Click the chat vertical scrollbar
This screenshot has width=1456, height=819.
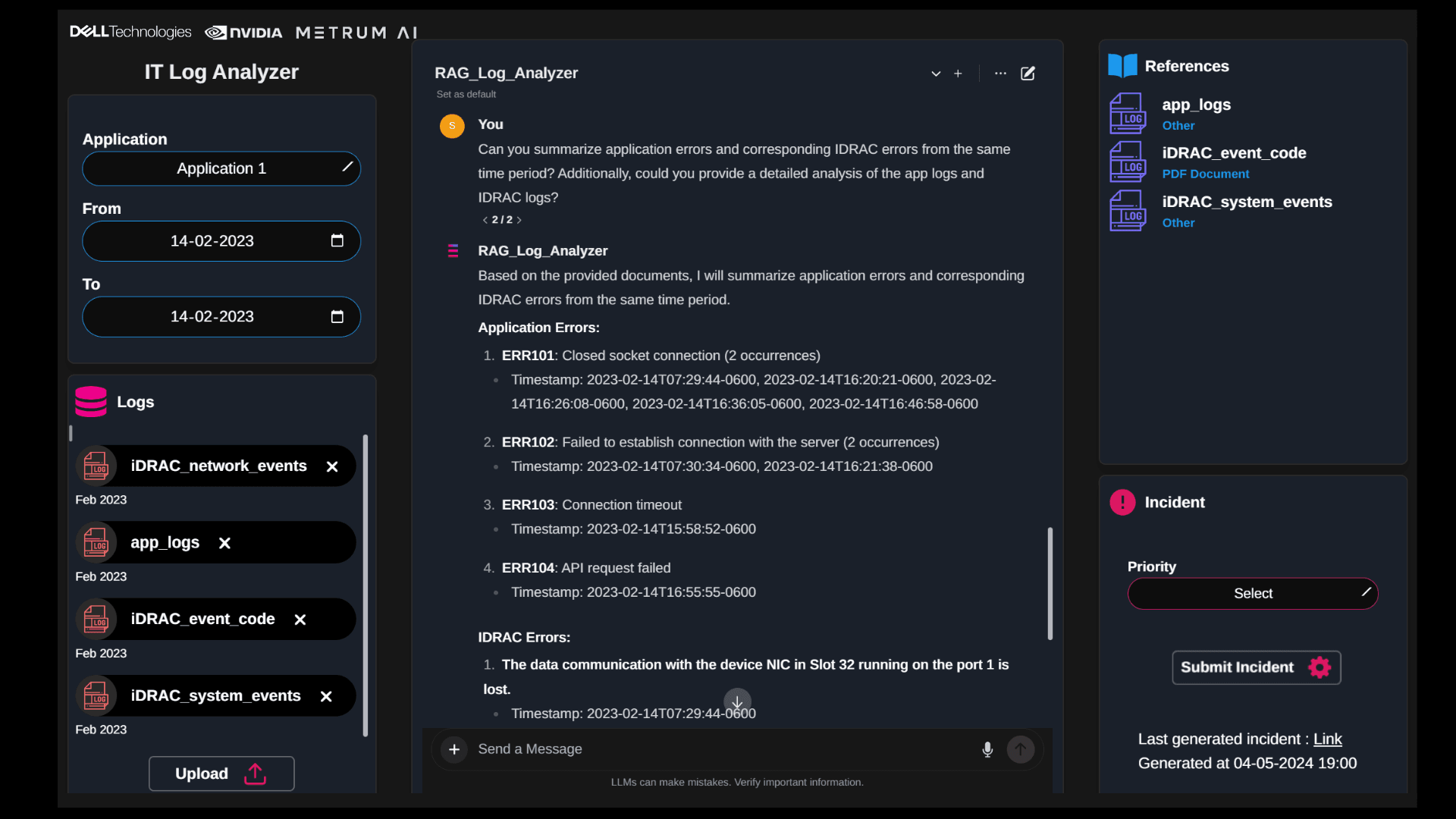(x=1050, y=584)
